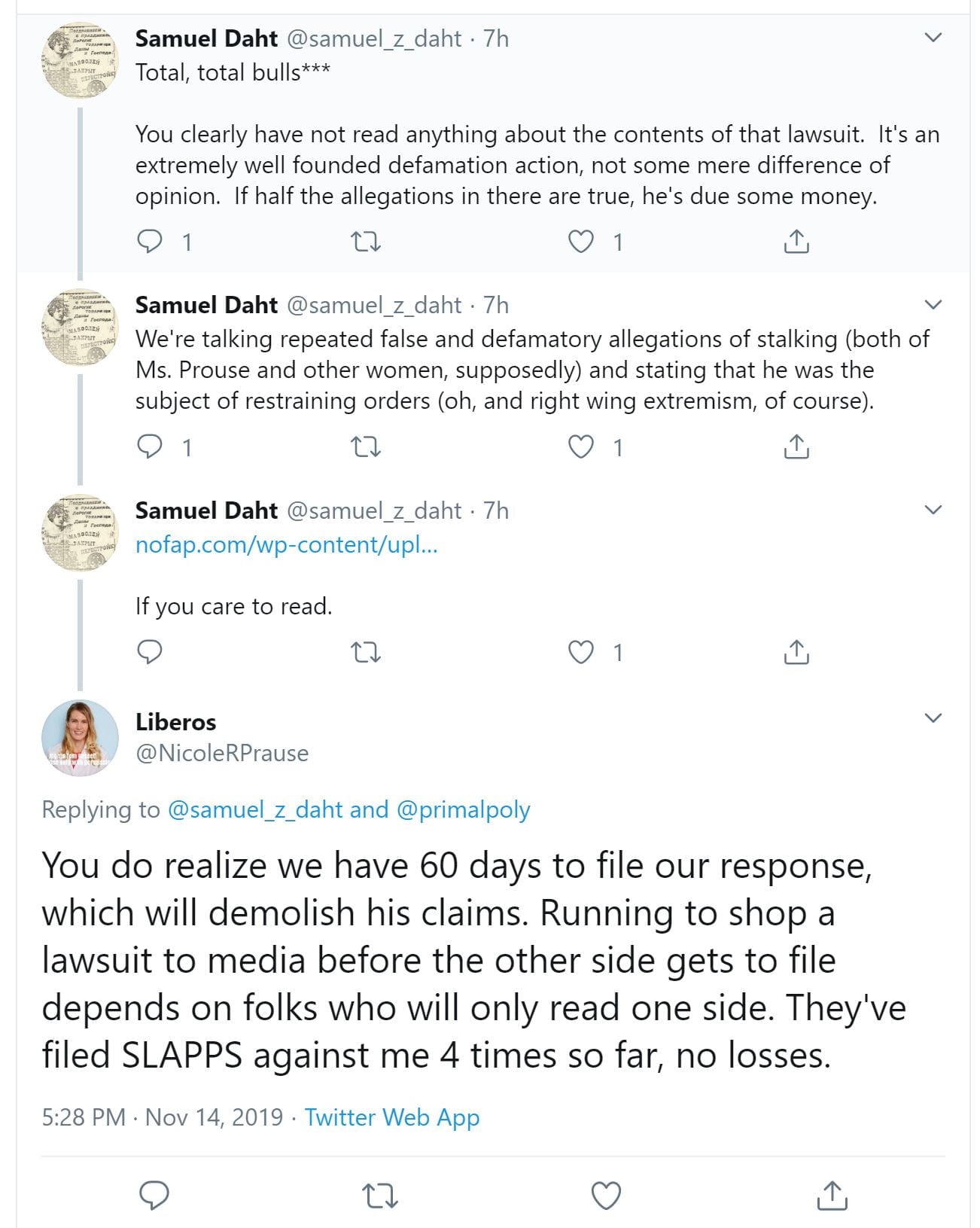Share the Liberos main tweet
The width and height of the screenshot is (980, 1228).
(832, 1195)
